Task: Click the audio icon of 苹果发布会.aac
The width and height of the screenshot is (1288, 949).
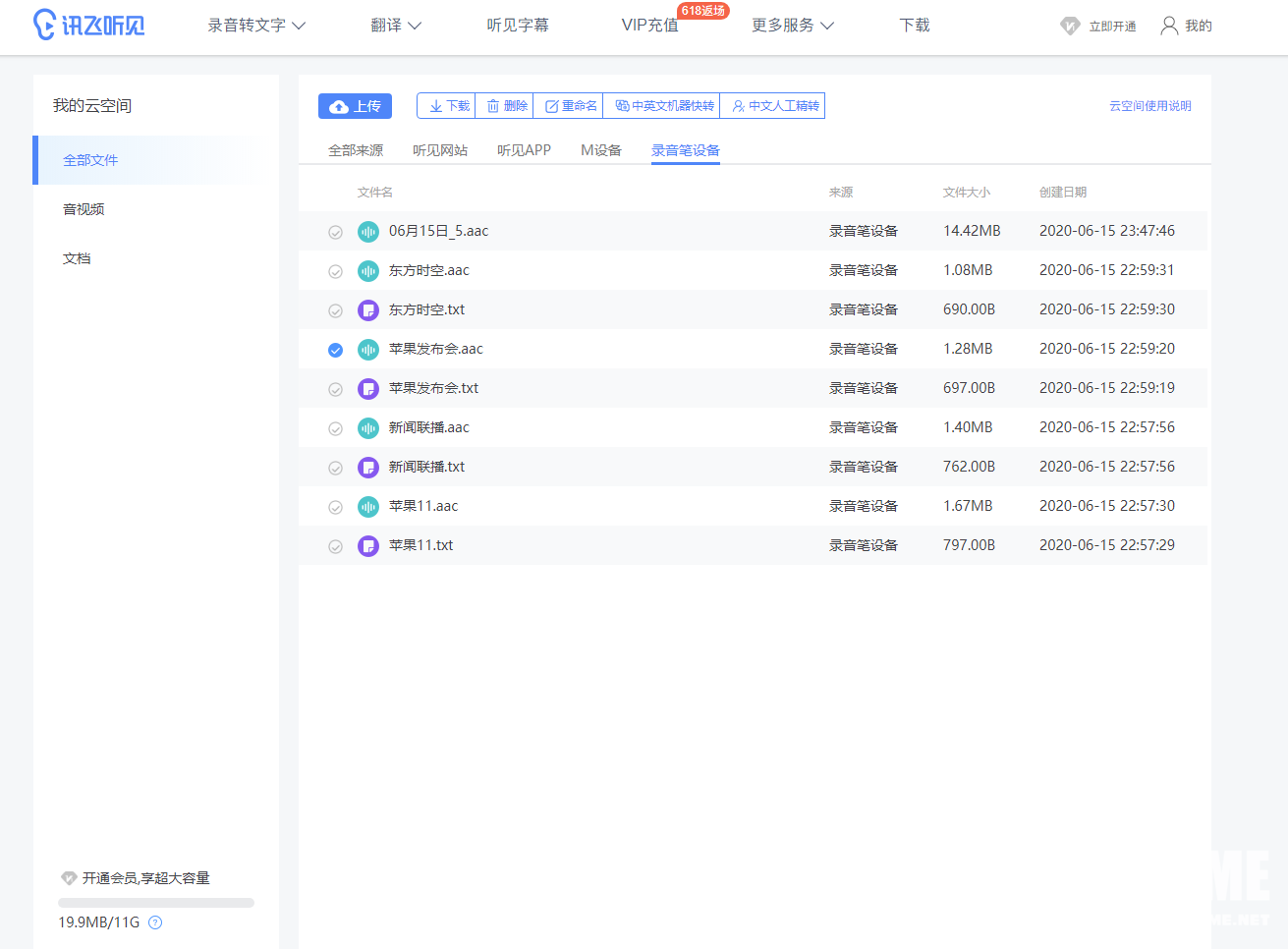Action: pyautogui.click(x=368, y=350)
